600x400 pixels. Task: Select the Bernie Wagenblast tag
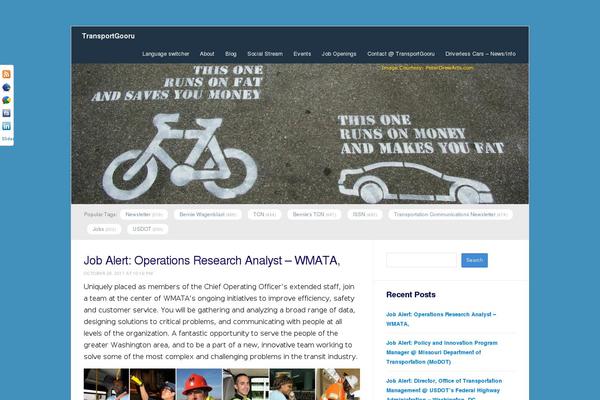pyautogui.click(x=208, y=214)
